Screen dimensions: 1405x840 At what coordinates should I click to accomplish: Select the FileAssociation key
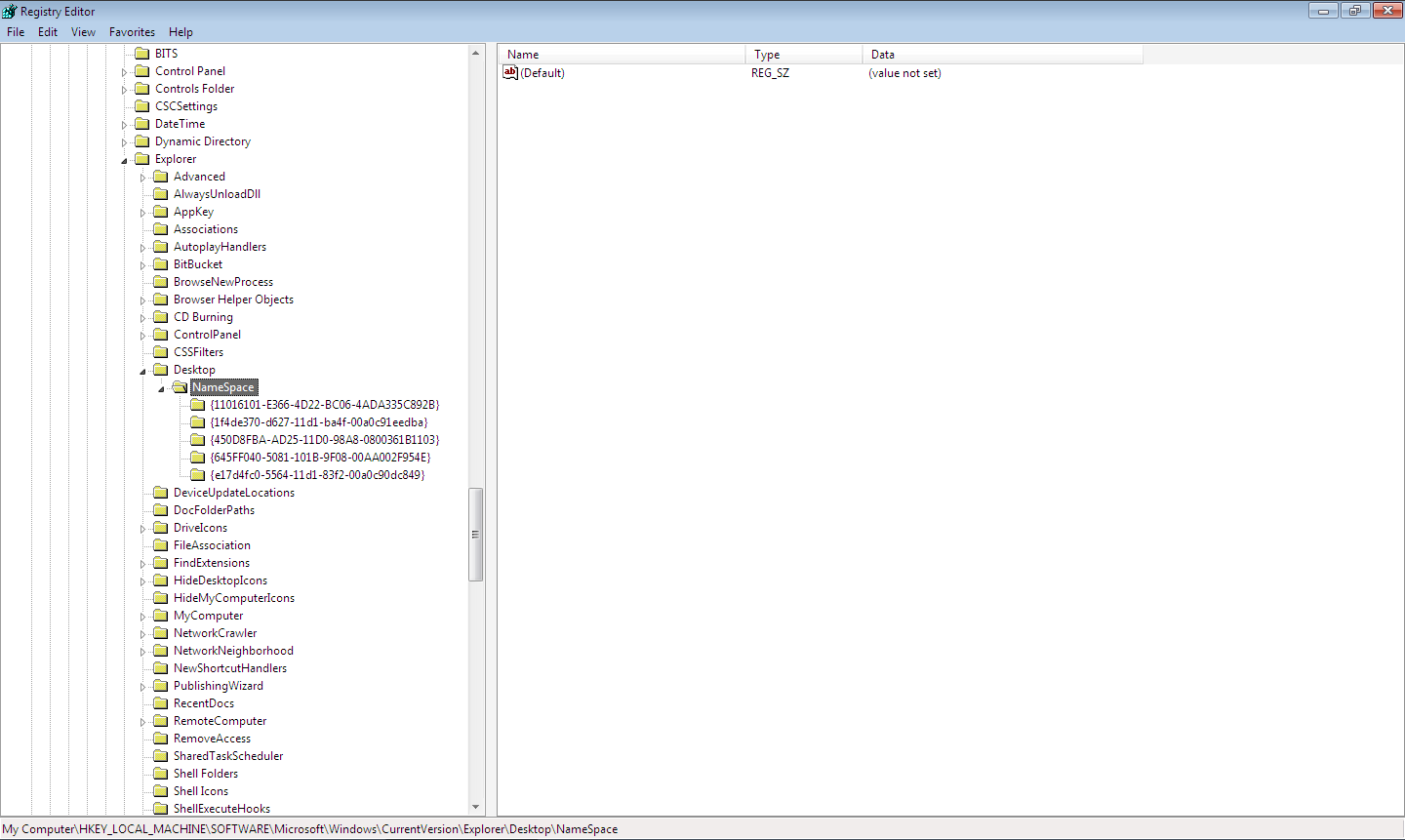point(212,545)
